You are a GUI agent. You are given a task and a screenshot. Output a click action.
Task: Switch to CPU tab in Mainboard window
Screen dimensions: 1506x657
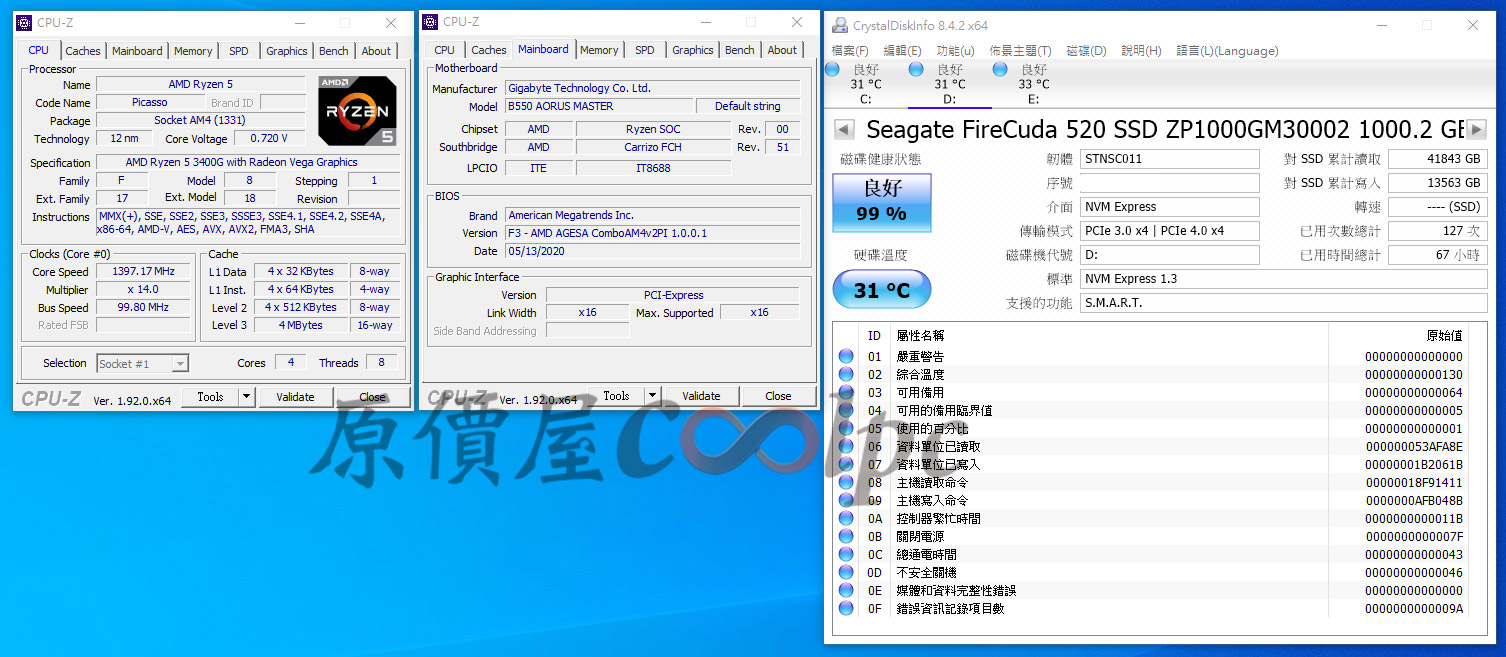click(x=445, y=50)
